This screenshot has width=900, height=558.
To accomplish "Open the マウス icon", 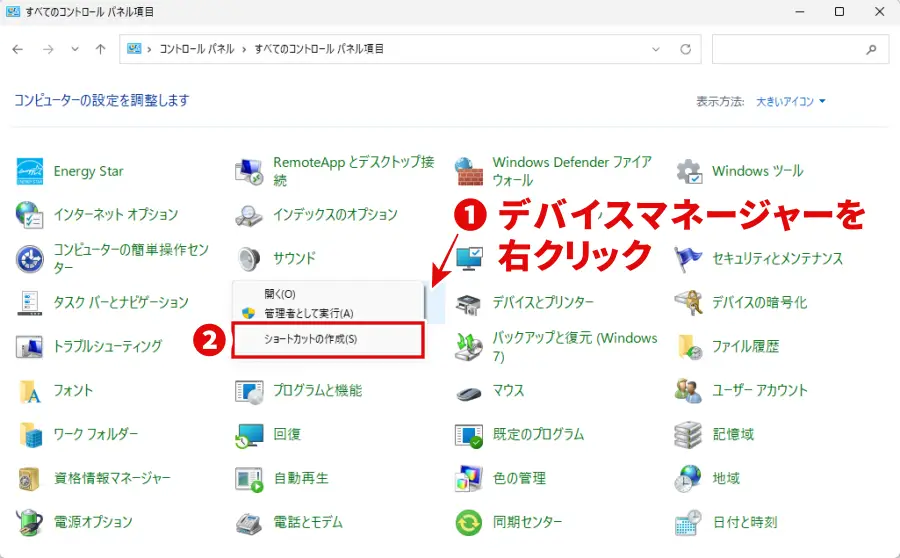I will [x=469, y=392].
